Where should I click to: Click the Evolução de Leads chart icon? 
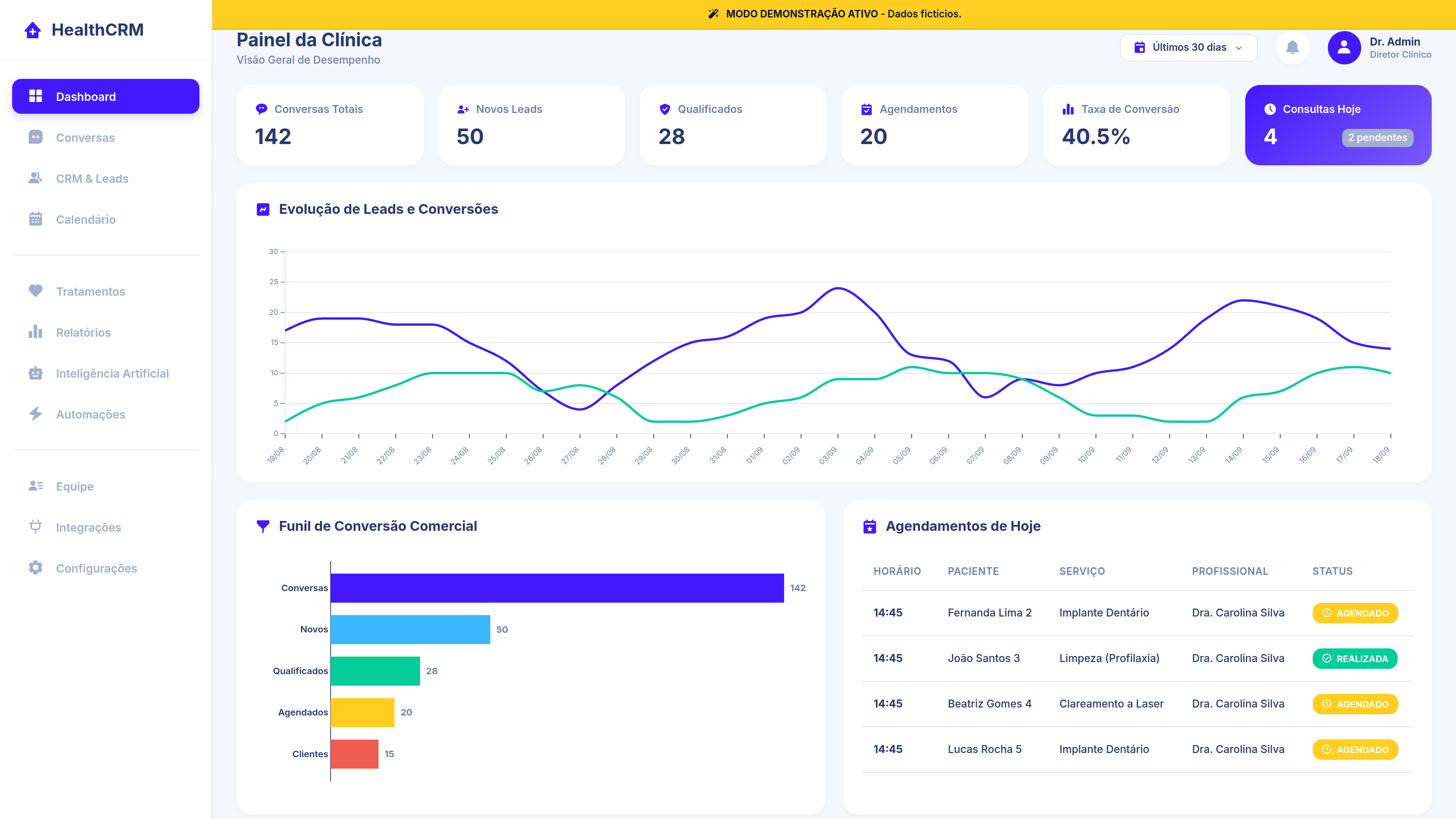click(x=263, y=210)
